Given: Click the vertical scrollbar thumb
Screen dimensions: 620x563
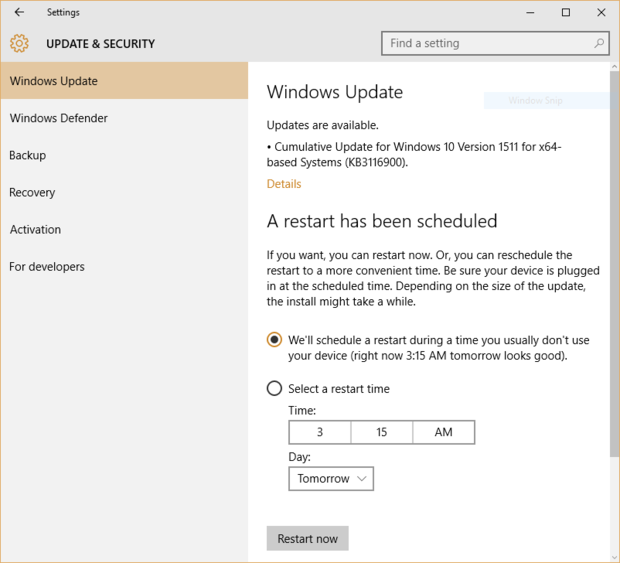Looking at the screenshot, I should coord(614,264).
